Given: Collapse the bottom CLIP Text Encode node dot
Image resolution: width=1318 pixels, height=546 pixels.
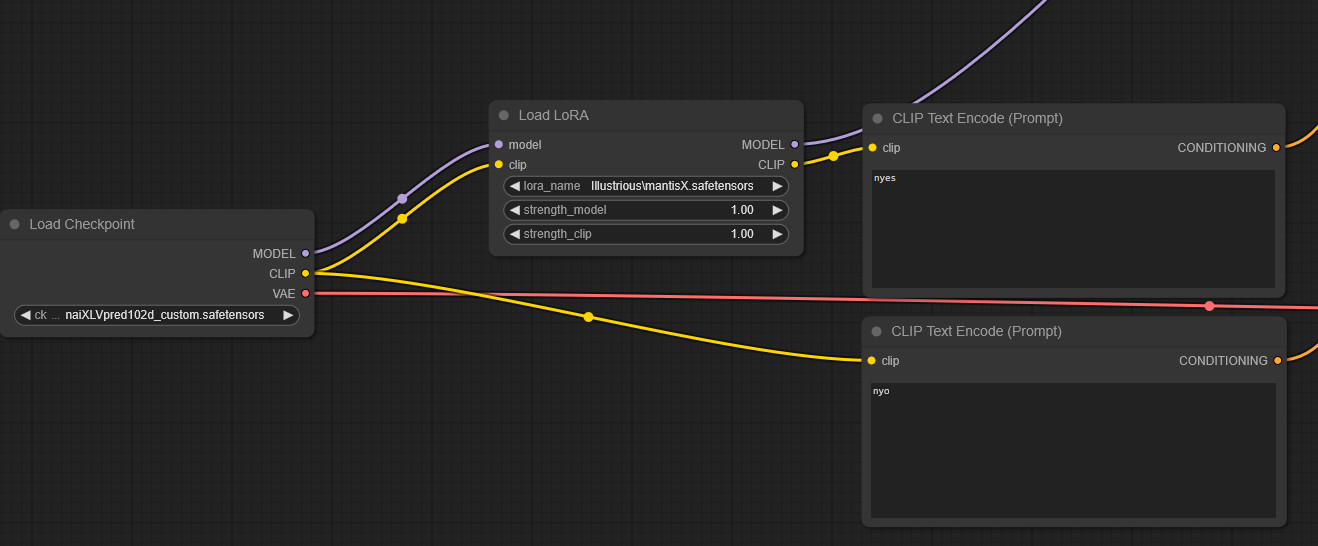Looking at the screenshot, I should tap(877, 331).
